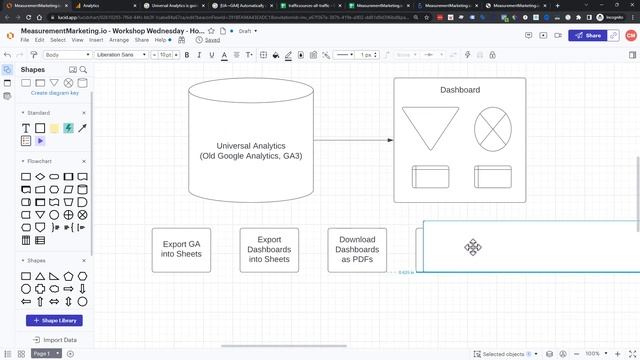The width and height of the screenshot is (640, 360).
Task: Click the Create diagram key link
Action: (x=55, y=93)
